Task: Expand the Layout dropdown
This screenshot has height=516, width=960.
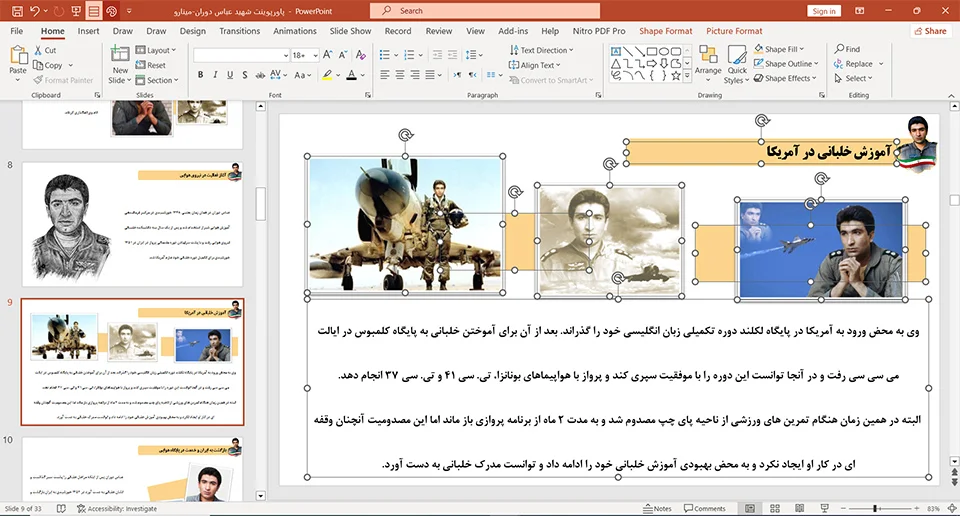Action: (156, 50)
